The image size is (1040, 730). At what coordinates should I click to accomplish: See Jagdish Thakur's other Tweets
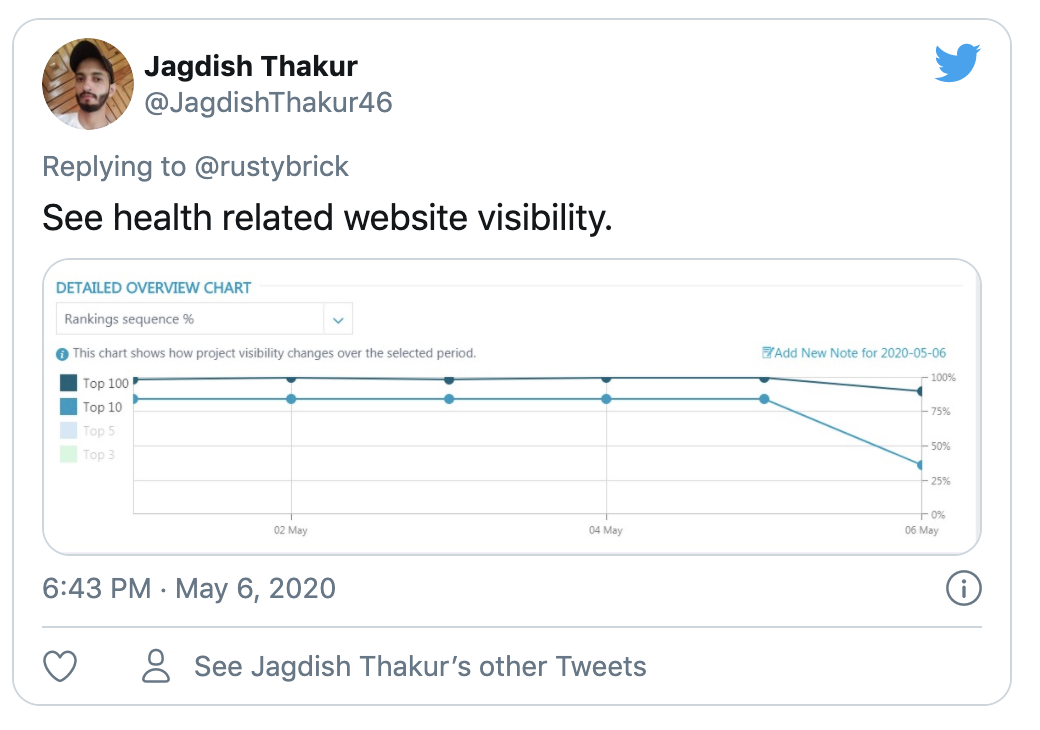(x=420, y=666)
